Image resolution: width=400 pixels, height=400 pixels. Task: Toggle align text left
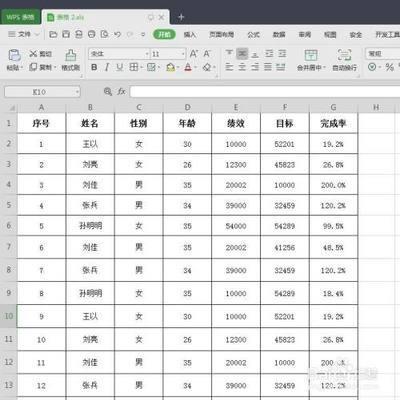pyautogui.click(x=229, y=67)
